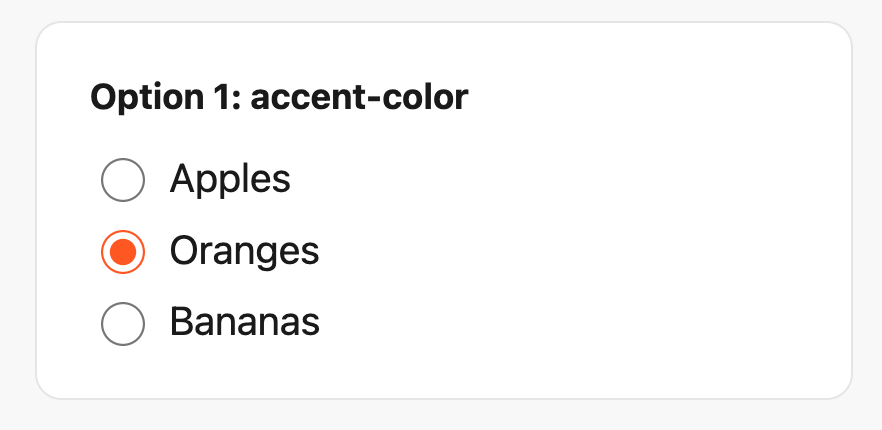Viewport: 882px width, 430px height.
Task: Click the Oranges label text
Action: (x=244, y=251)
